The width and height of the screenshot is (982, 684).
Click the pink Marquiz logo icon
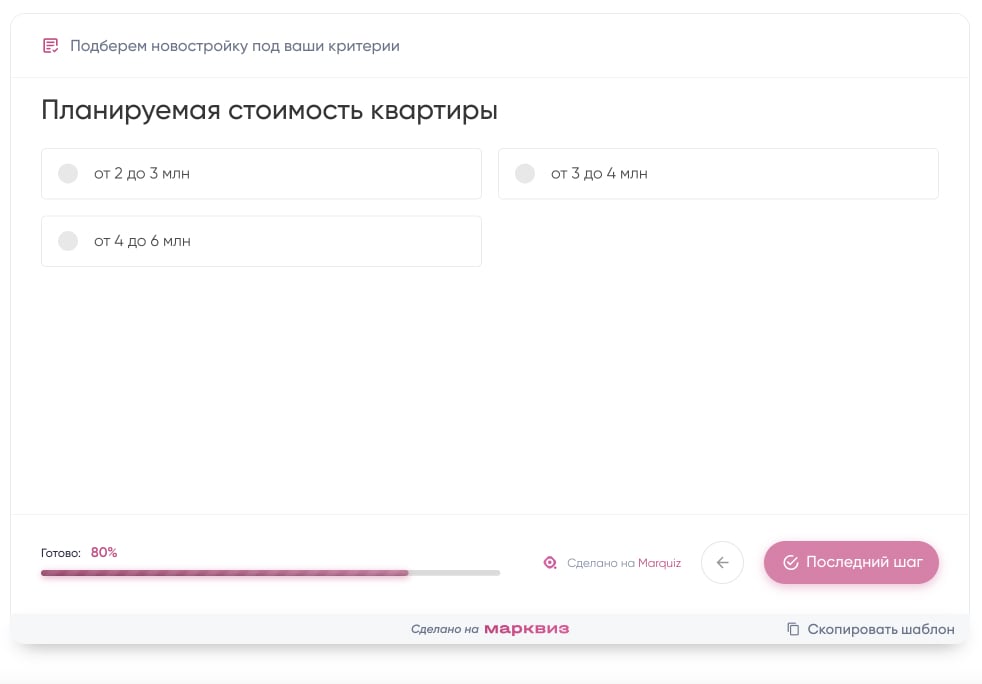click(549, 563)
